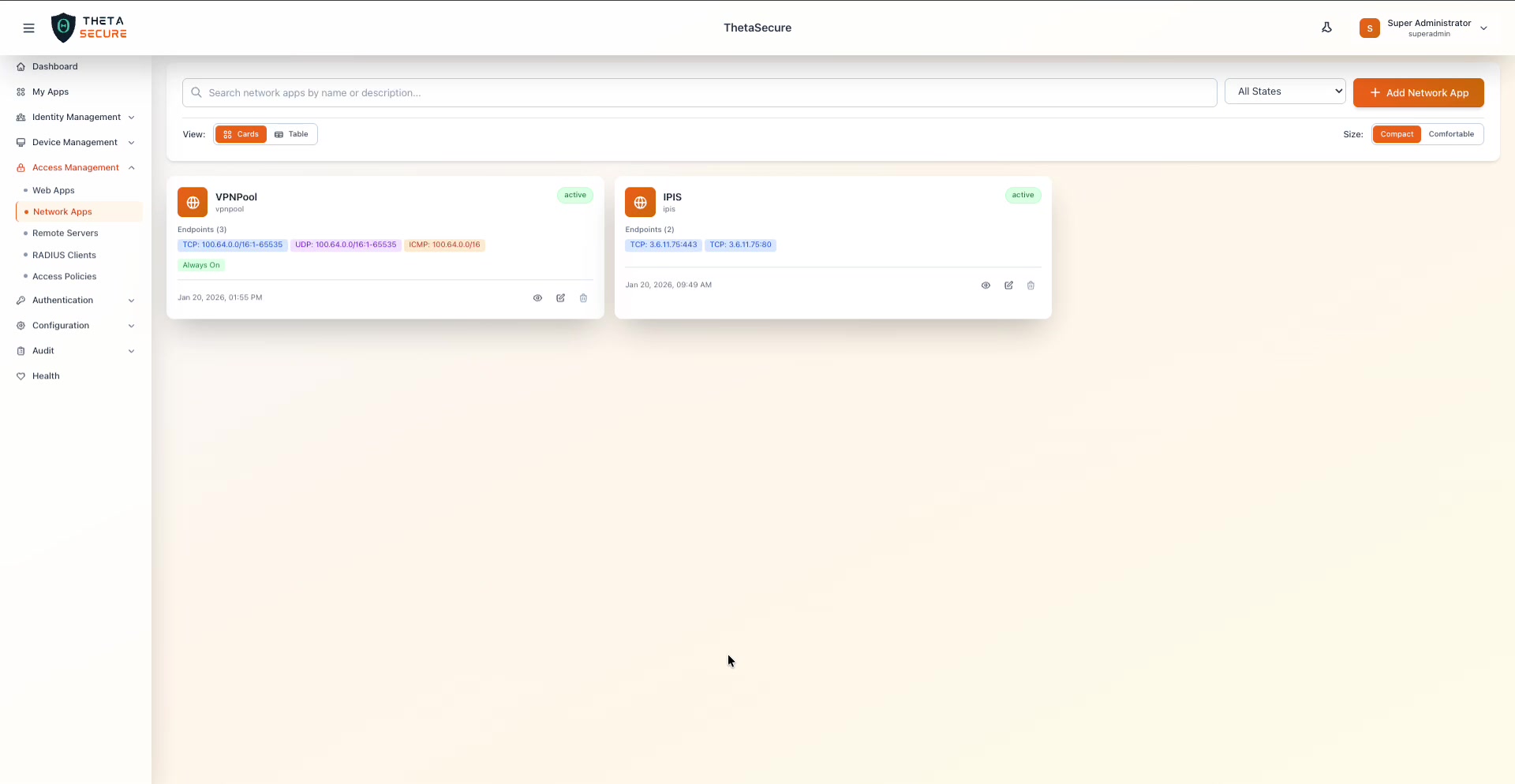Switch size to Comfortable
The height and width of the screenshot is (784, 1515).
point(1452,134)
